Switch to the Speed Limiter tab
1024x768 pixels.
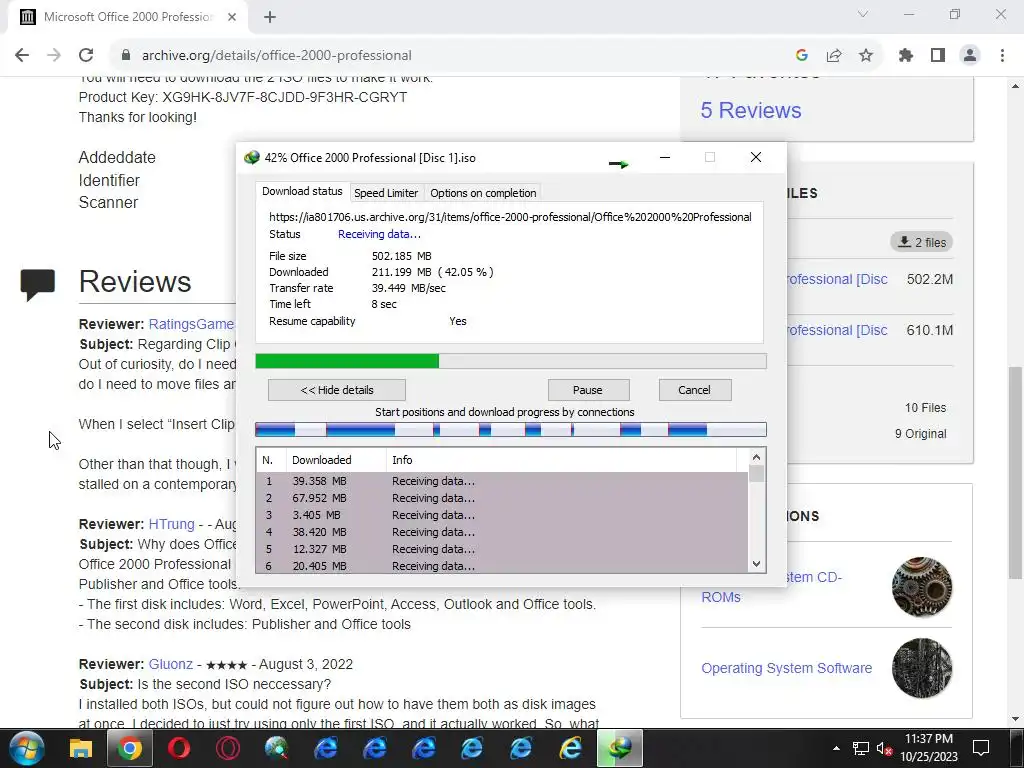click(386, 193)
